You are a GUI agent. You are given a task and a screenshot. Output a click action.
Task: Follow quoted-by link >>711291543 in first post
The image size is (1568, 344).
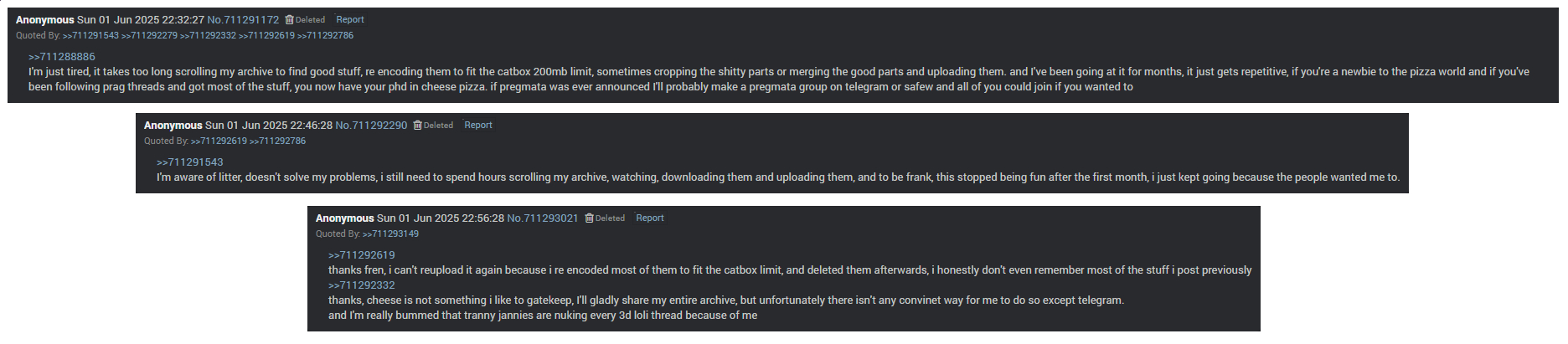click(90, 35)
